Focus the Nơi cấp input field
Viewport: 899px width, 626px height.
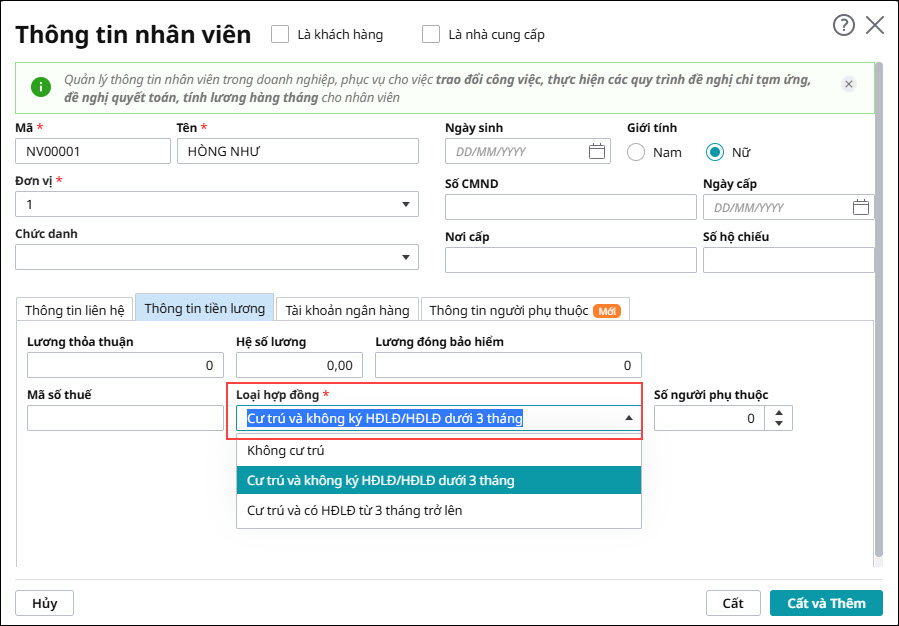570,260
